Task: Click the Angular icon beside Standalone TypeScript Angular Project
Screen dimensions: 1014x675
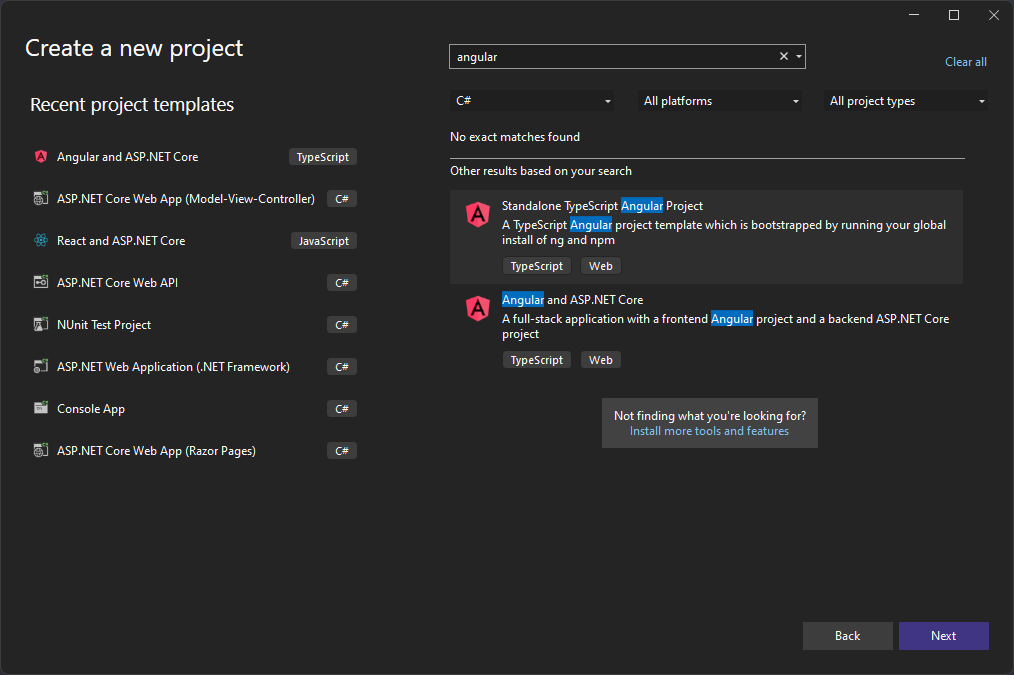Action: [477, 214]
